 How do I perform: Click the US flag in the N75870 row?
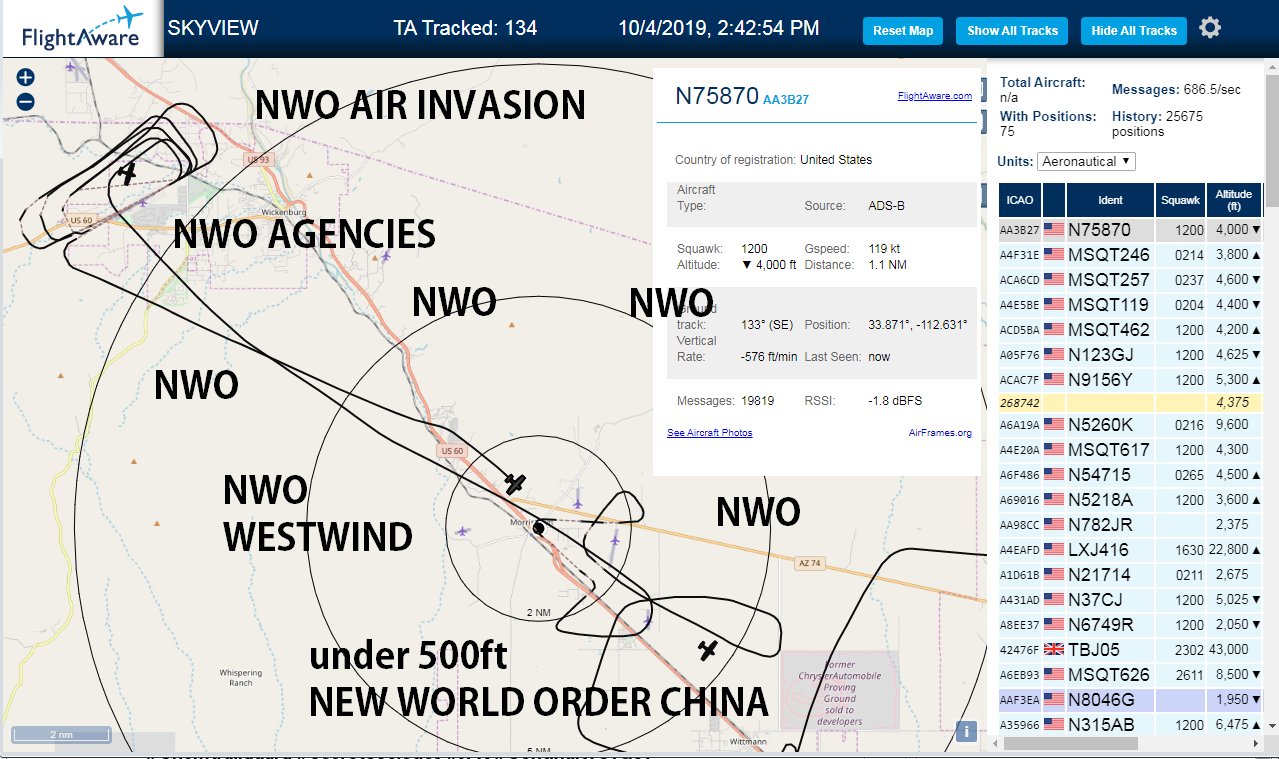pyautogui.click(x=1053, y=230)
